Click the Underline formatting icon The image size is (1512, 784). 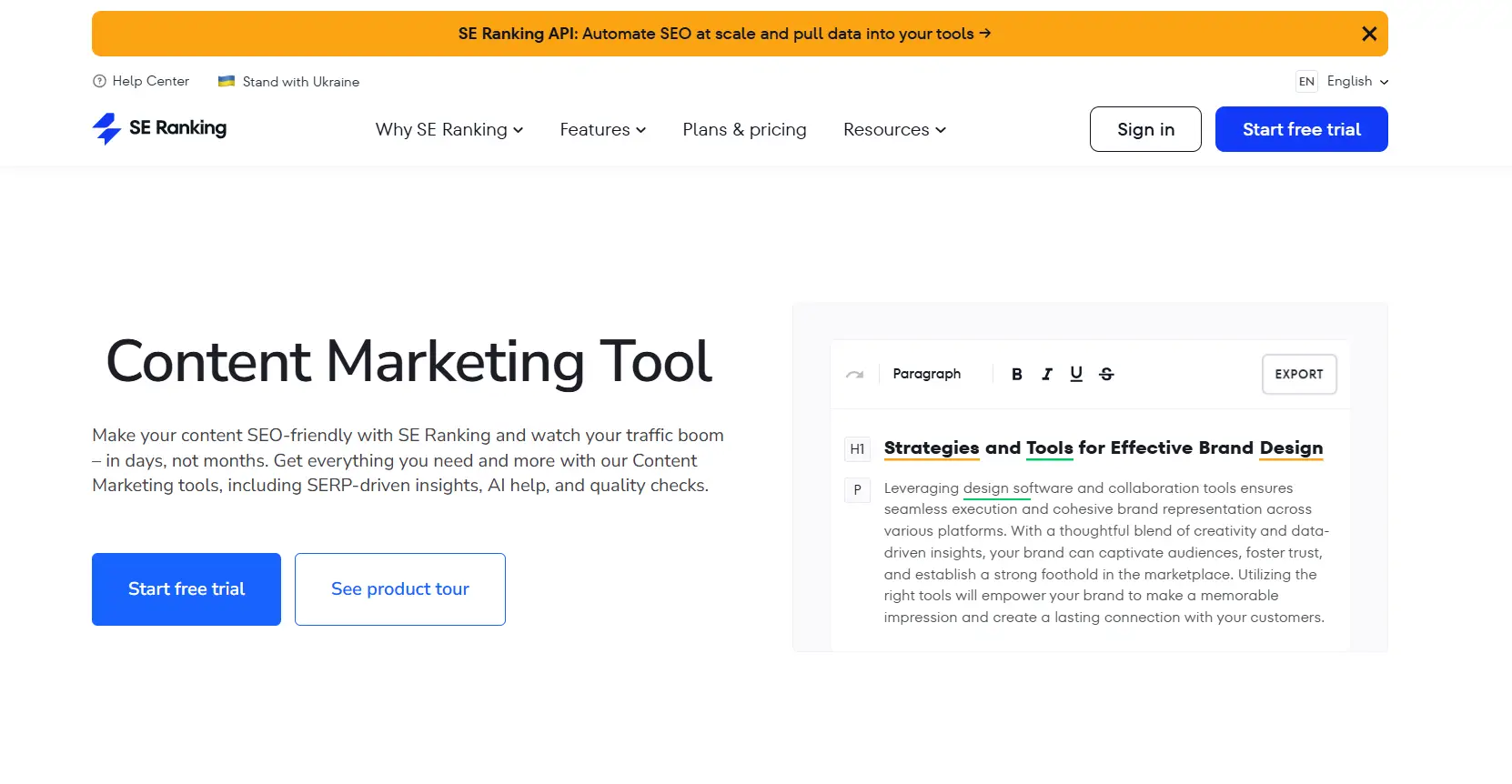pyautogui.click(x=1076, y=374)
